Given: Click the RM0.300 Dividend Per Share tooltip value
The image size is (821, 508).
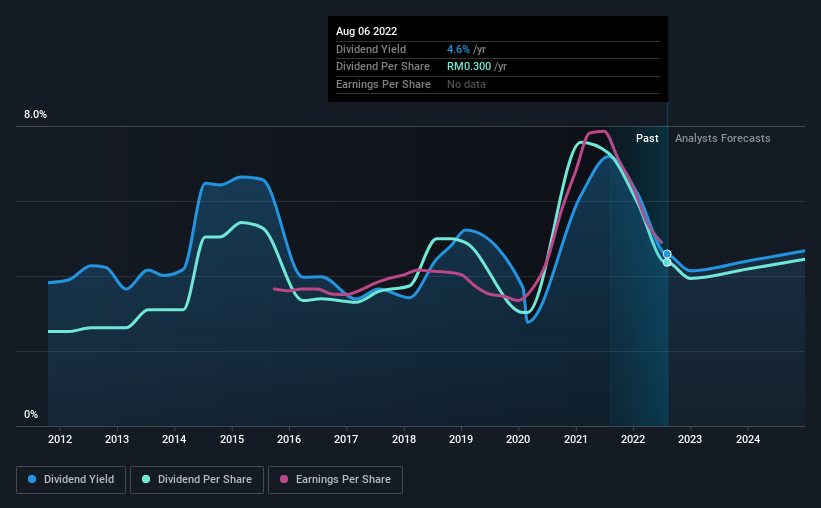Looking at the screenshot, I should click(x=469, y=67).
